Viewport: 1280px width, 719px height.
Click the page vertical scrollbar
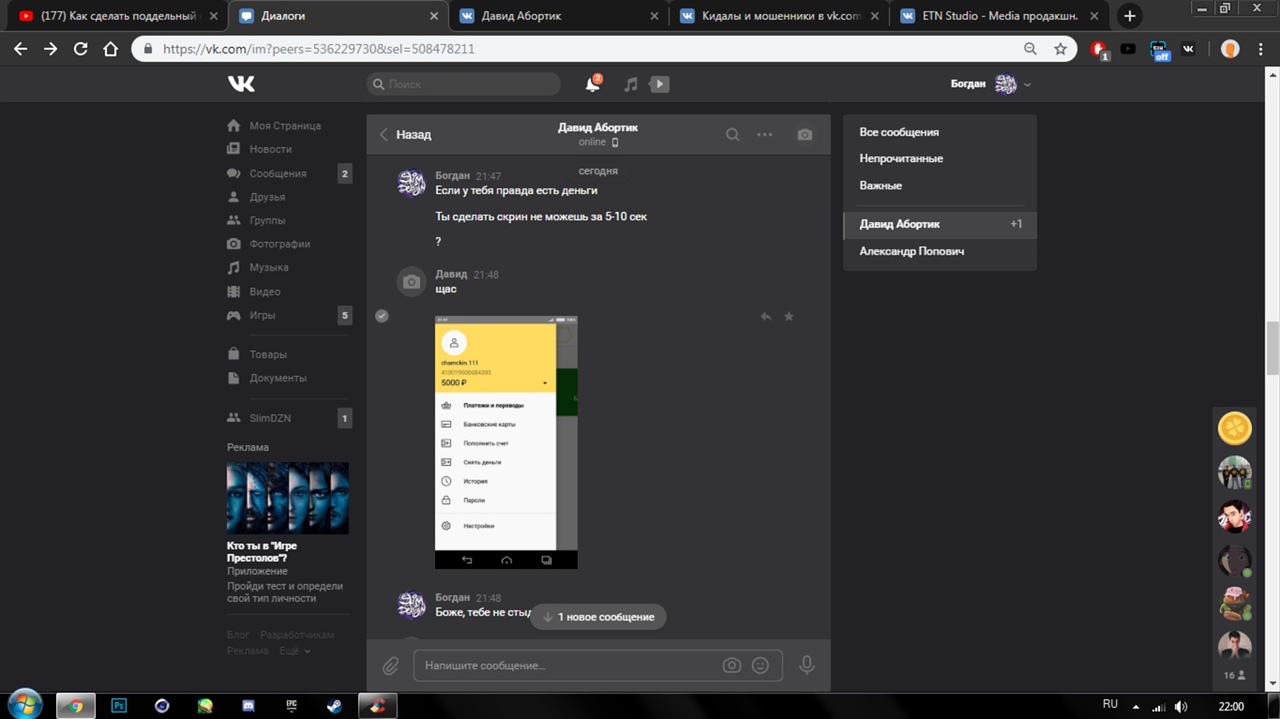(x=1272, y=348)
